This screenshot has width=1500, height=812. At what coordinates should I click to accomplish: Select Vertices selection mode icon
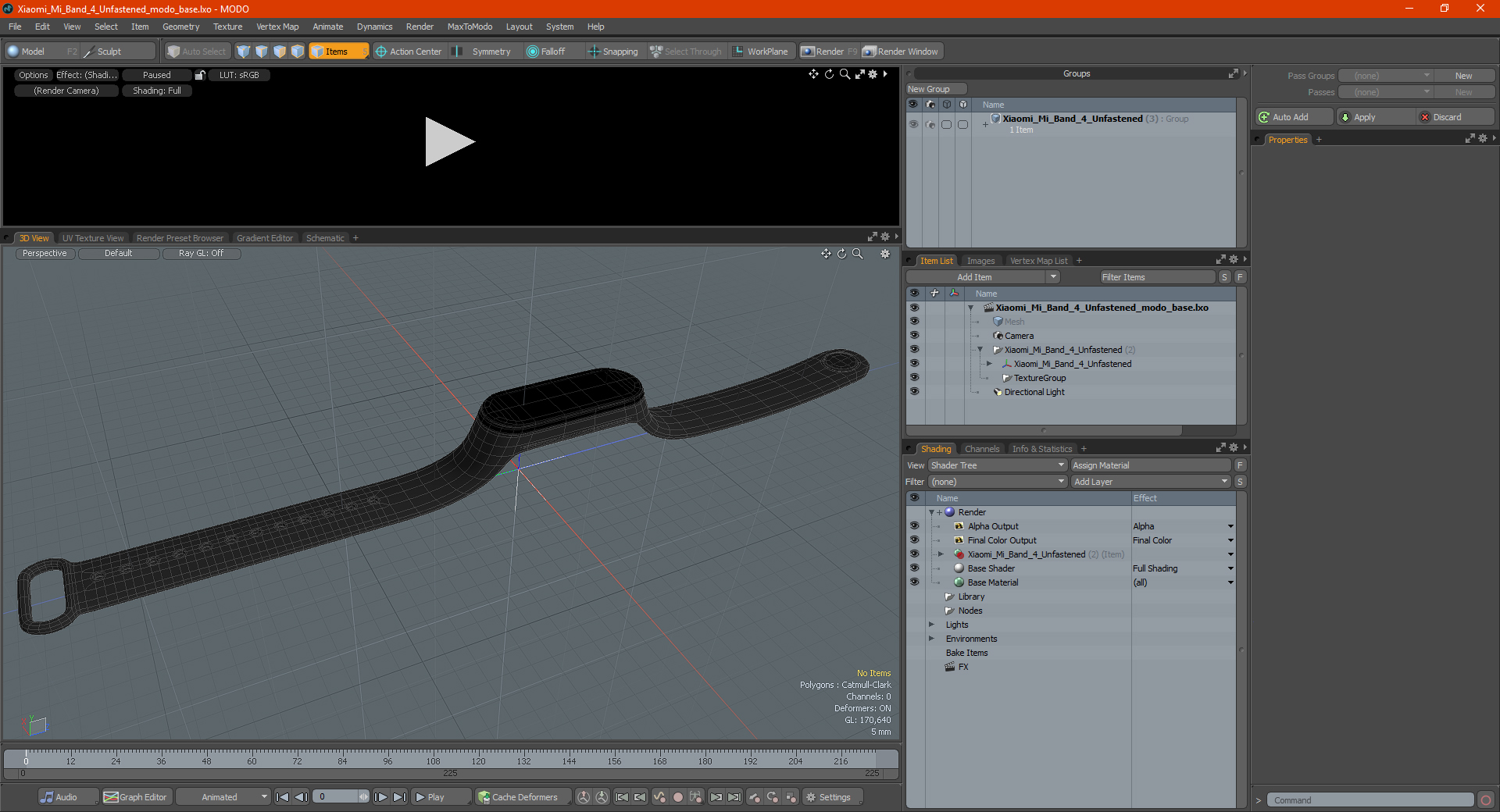[x=243, y=52]
